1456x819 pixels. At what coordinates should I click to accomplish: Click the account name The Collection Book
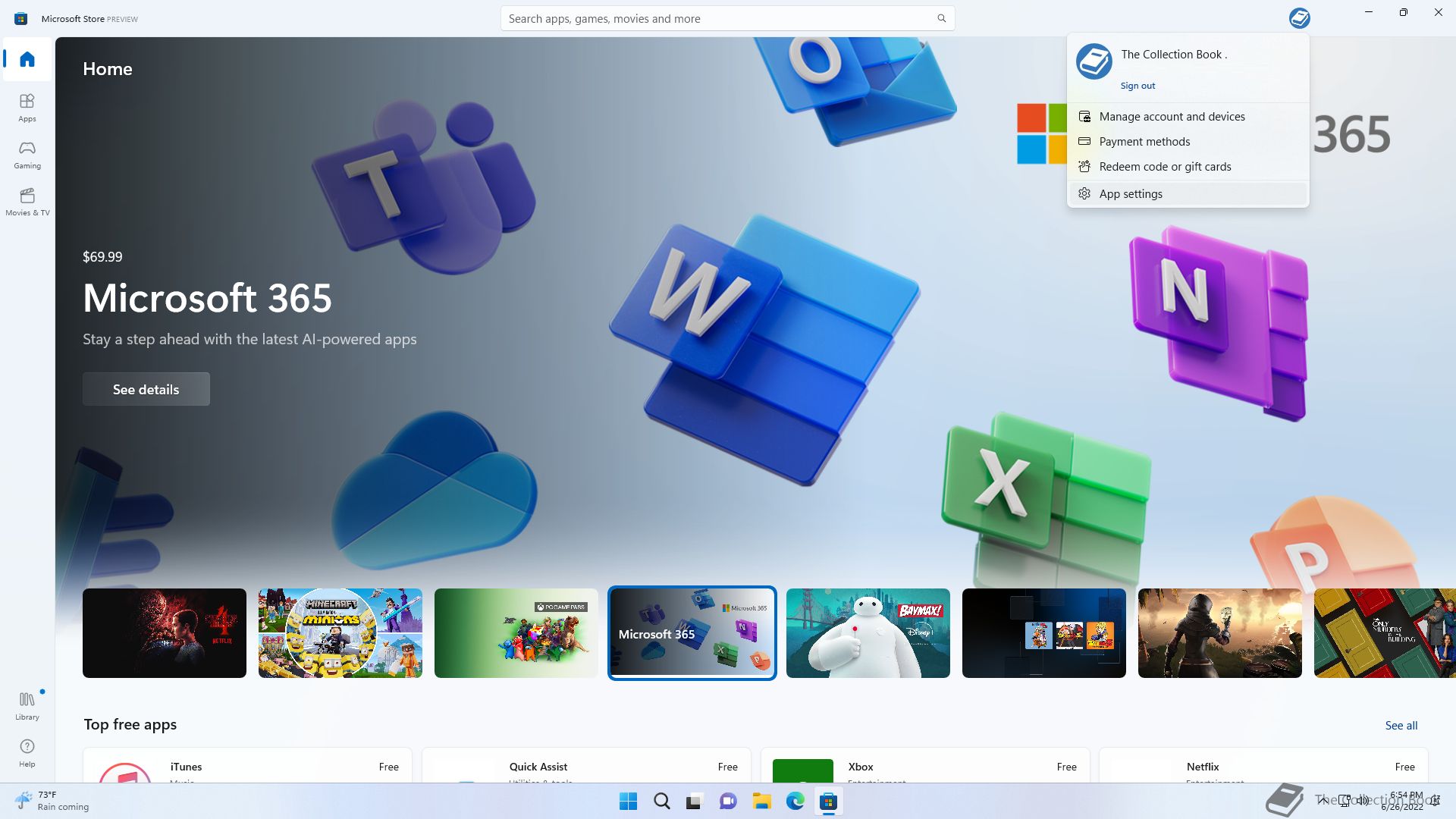click(x=1174, y=55)
